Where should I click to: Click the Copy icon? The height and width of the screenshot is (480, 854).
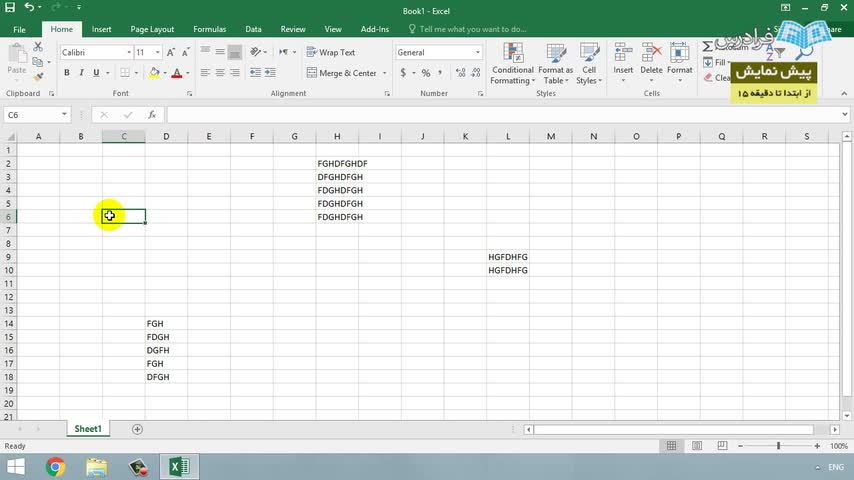click(x=38, y=62)
